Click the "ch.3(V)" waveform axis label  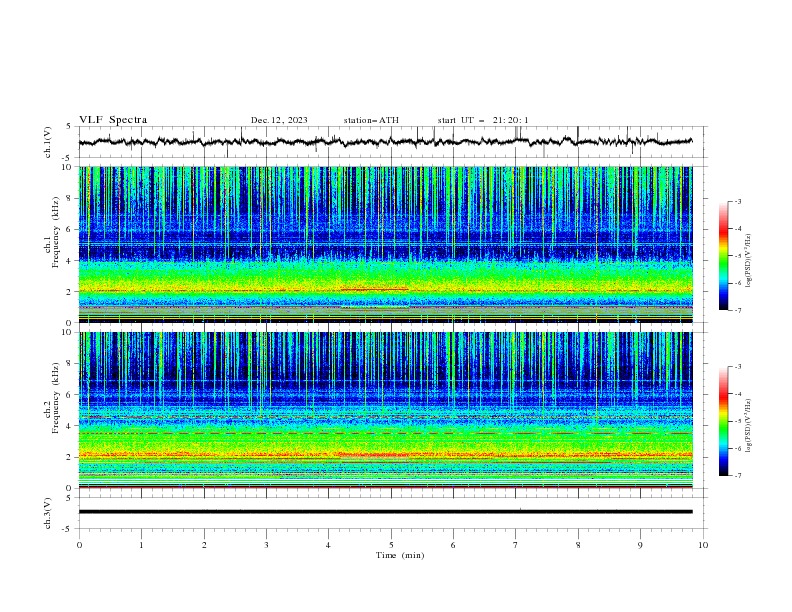pyautogui.click(x=48, y=513)
